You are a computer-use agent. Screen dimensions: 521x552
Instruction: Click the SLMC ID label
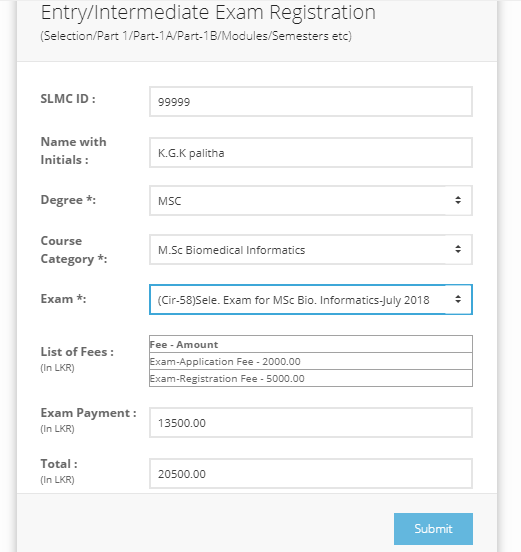pos(68,99)
